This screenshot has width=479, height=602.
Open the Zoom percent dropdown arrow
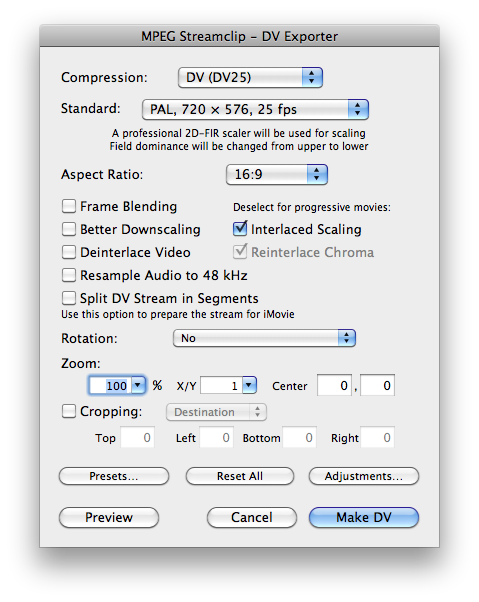pyautogui.click(x=138, y=385)
